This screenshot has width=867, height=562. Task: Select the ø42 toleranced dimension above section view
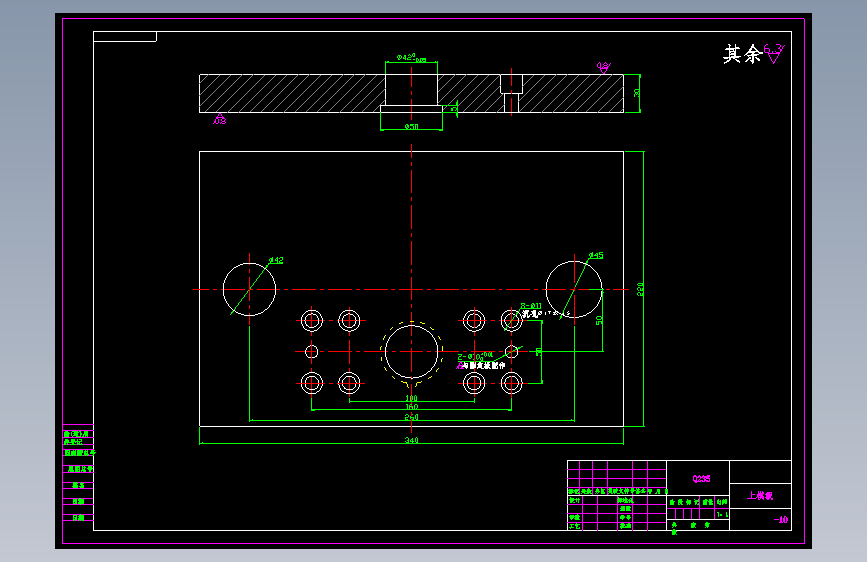(411, 58)
